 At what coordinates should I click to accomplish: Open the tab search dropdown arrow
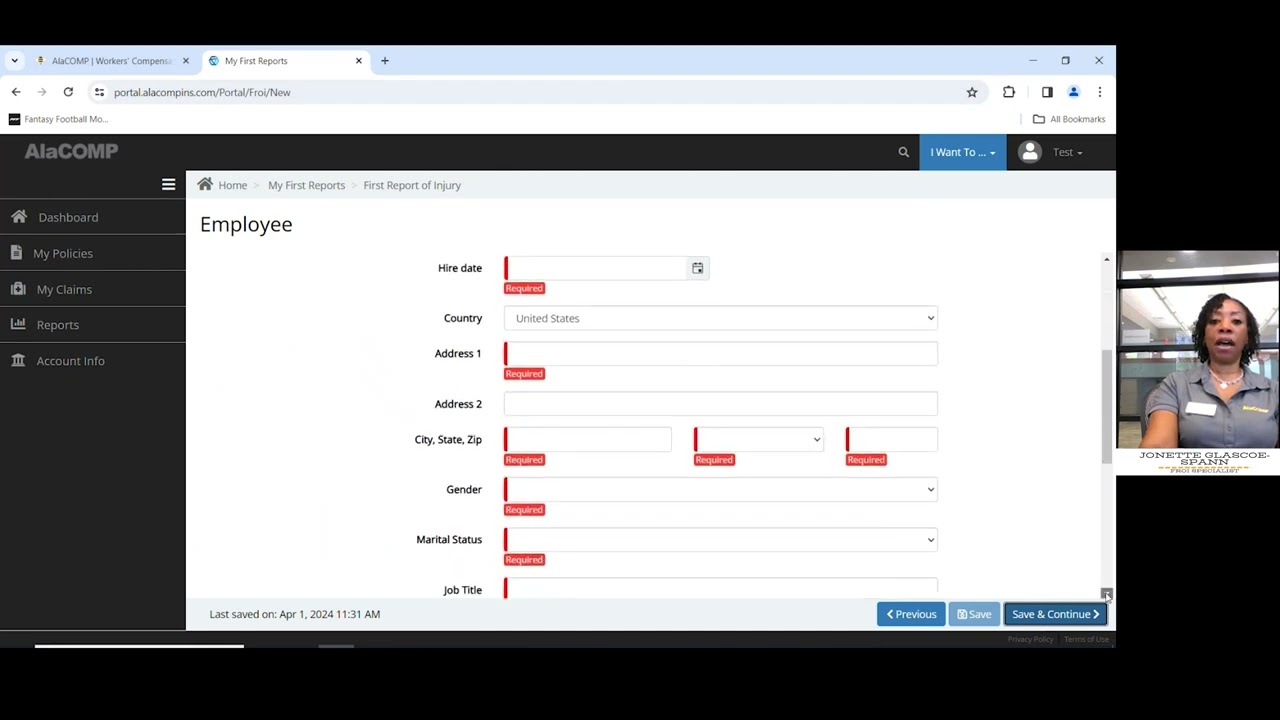coord(15,61)
